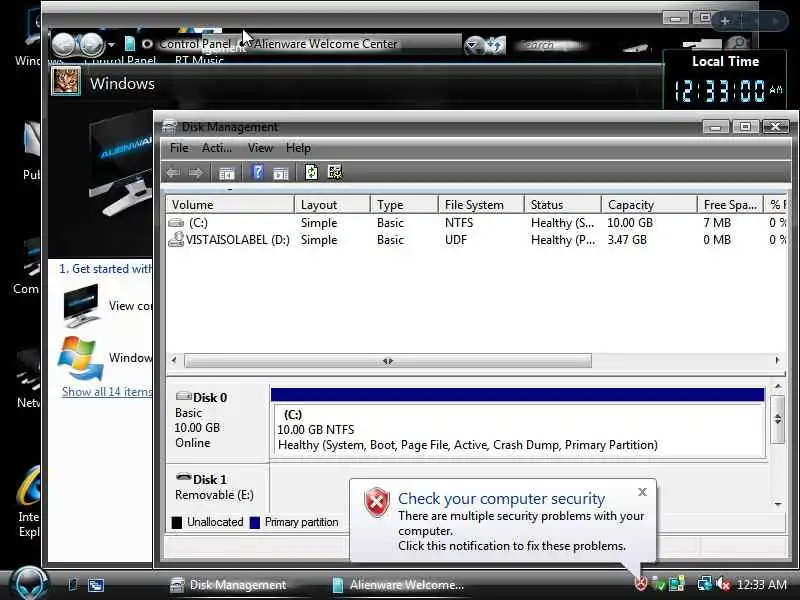The height and width of the screenshot is (600, 800).
Task: Click the View computer details monitor icon
Action: [81, 306]
